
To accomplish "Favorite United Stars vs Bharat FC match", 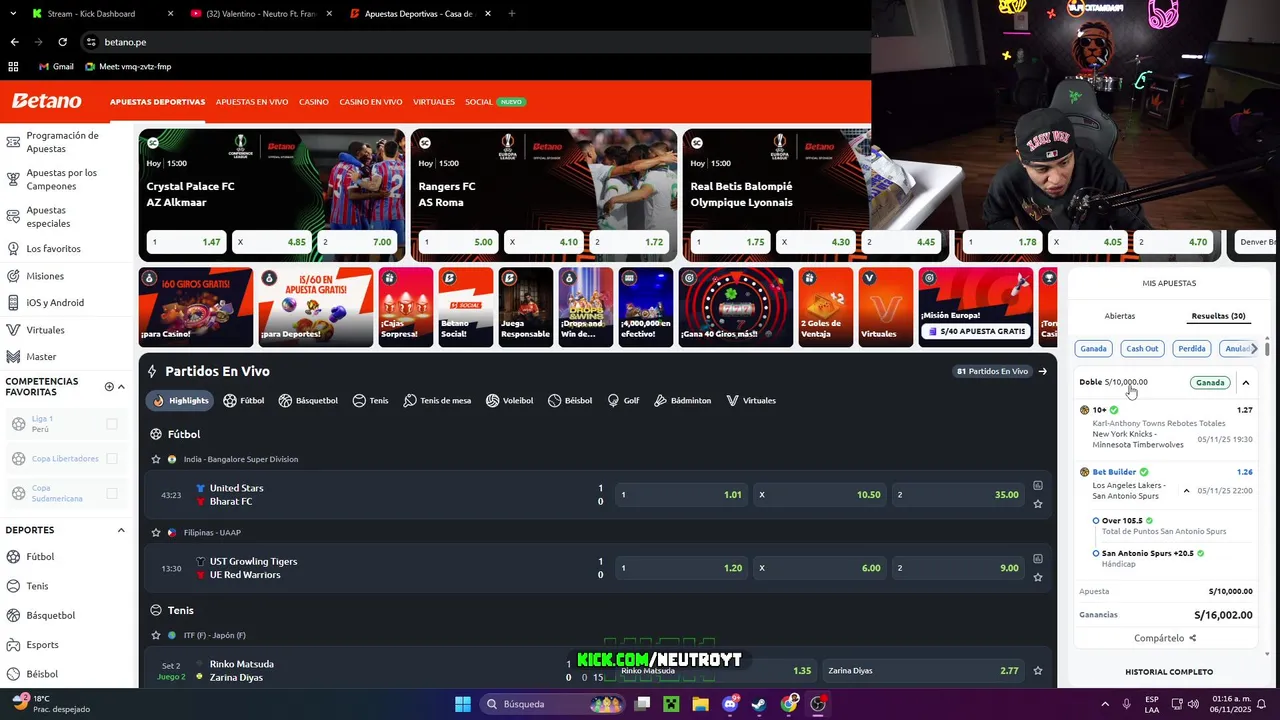I will point(1038,504).
